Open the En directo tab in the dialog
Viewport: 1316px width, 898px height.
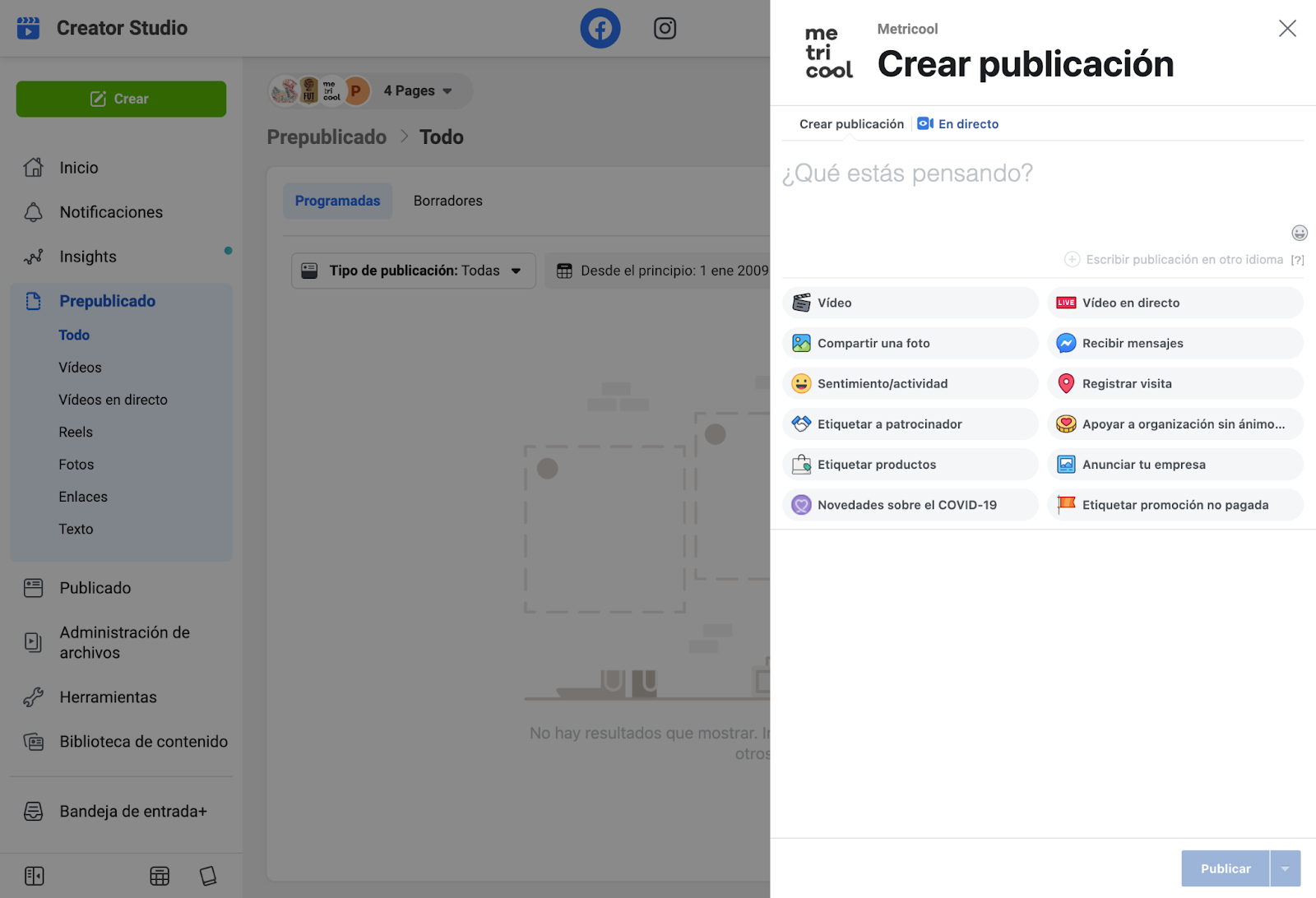957,123
